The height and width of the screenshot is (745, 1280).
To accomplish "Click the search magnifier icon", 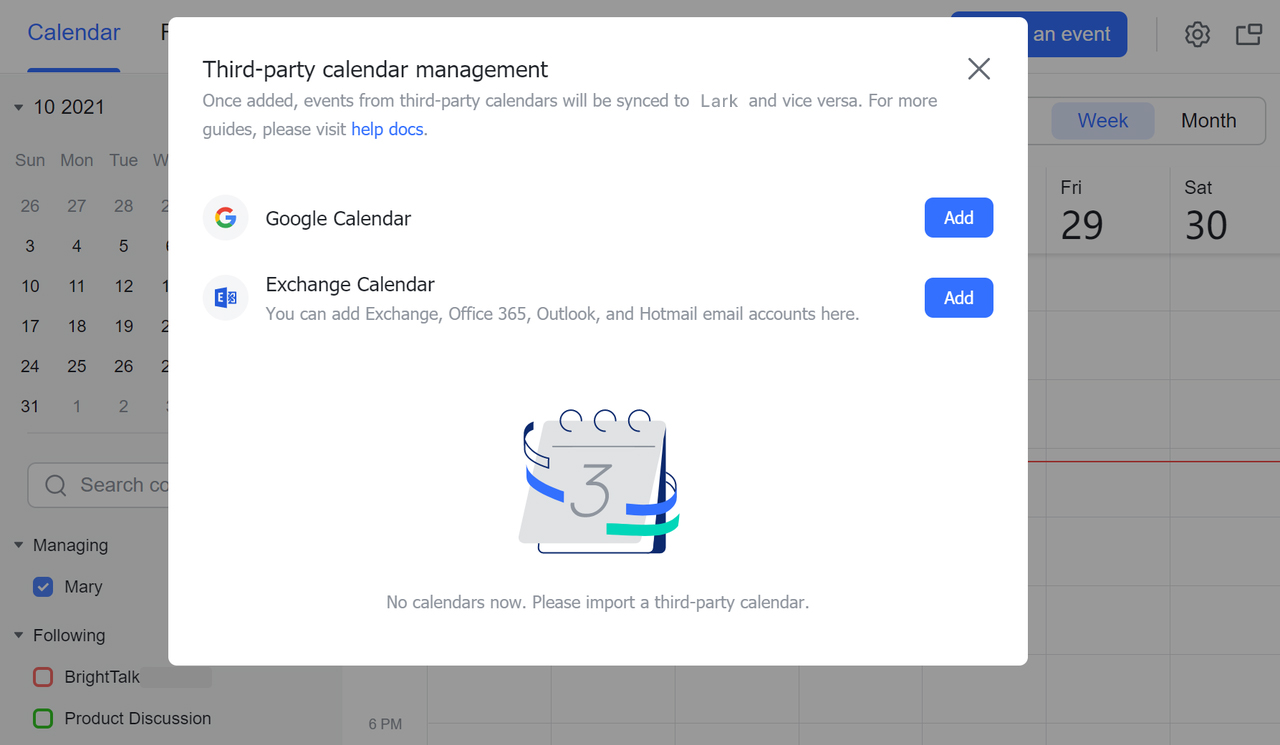I will click(56, 485).
